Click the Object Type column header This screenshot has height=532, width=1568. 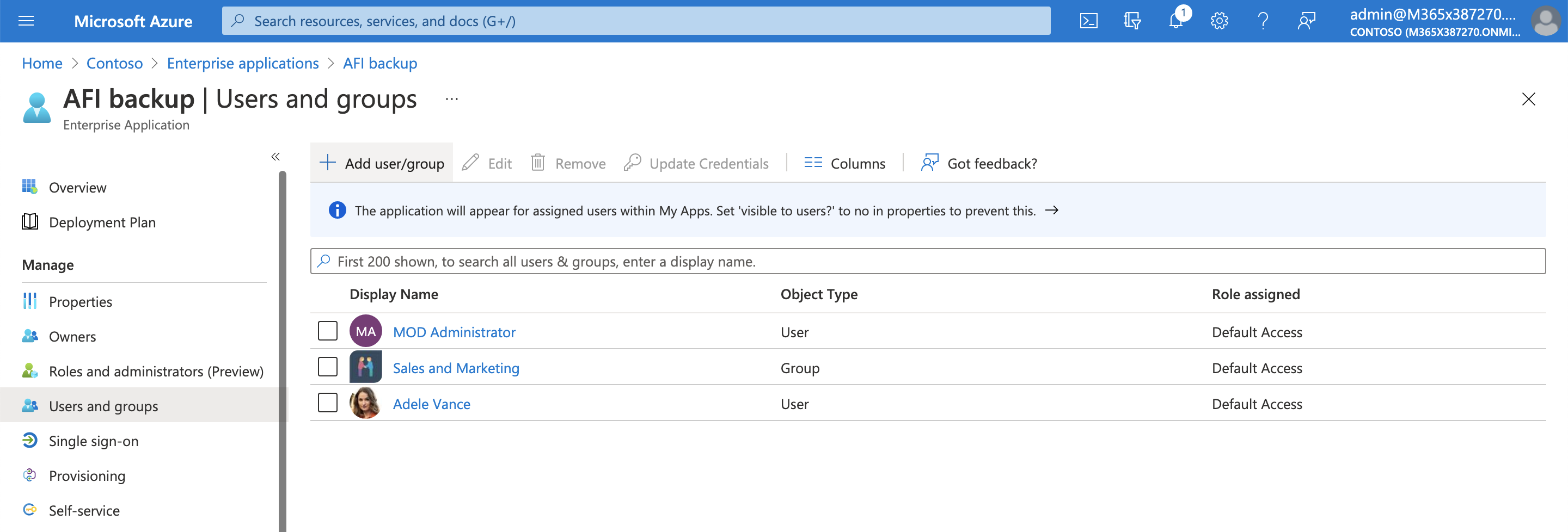pos(819,294)
